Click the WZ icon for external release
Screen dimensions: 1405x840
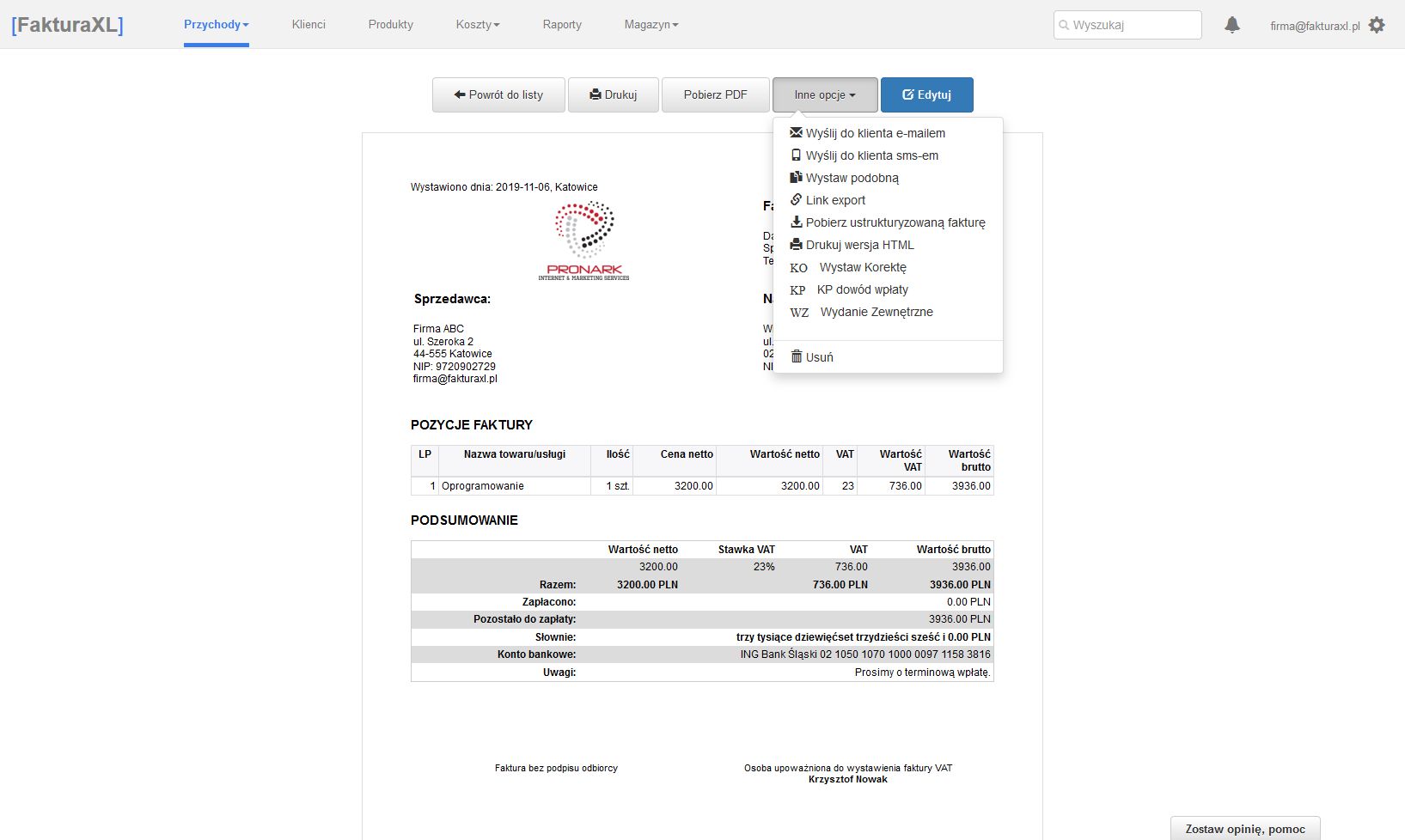pos(799,313)
